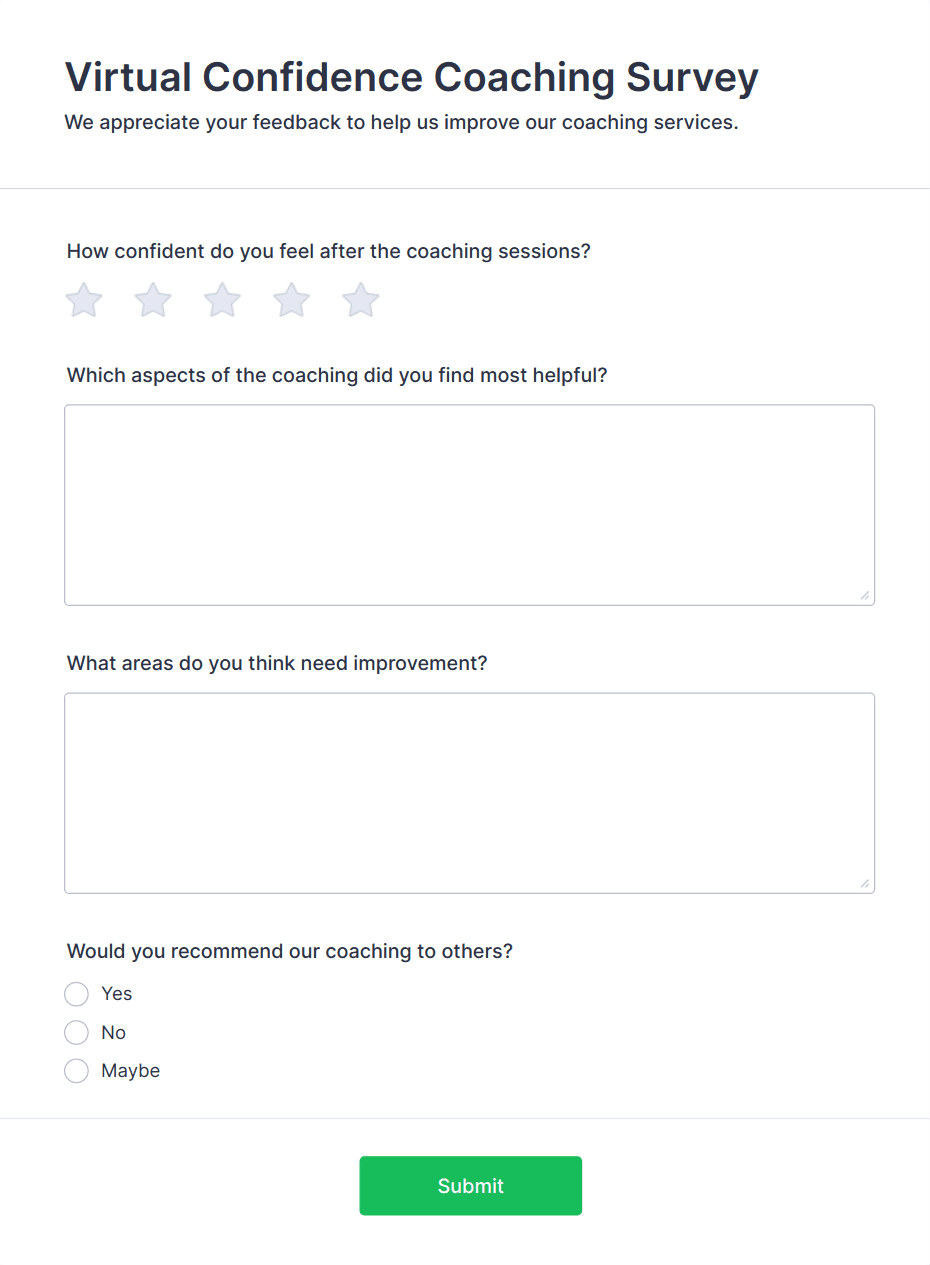This screenshot has height=1265, width=930.
Task: Click resize handle of most helpful textarea
Action: coord(865,596)
